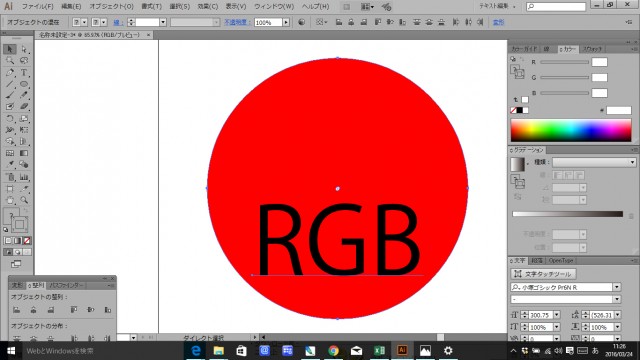Set paint mode to Gradient in toolbox
This screenshot has width=640, height=360.
pyautogui.click(x=18, y=241)
